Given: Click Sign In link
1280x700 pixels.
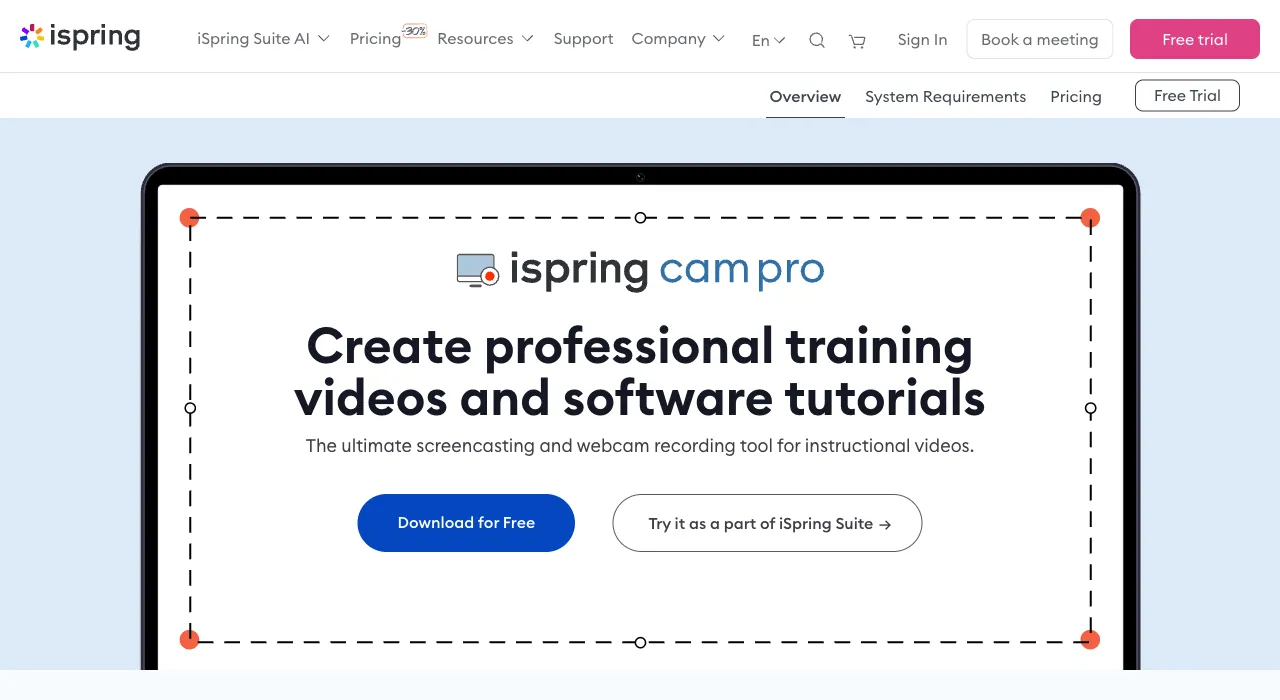Looking at the screenshot, I should point(922,40).
